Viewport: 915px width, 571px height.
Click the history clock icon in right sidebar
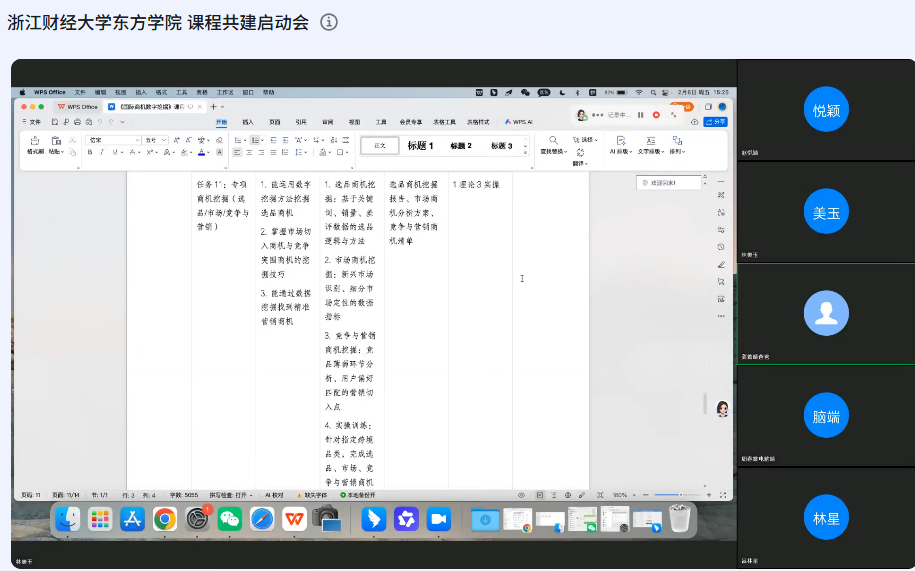coord(720,247)
